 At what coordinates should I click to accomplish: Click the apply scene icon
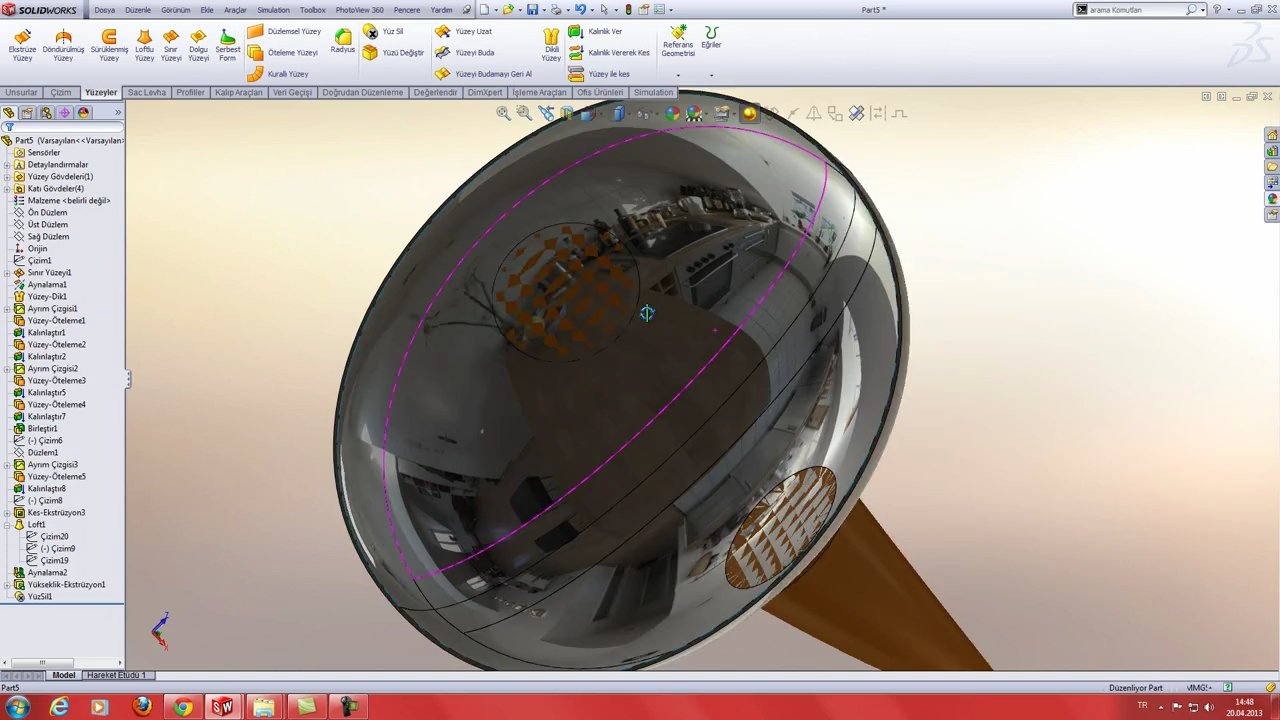tap(694, 114)
